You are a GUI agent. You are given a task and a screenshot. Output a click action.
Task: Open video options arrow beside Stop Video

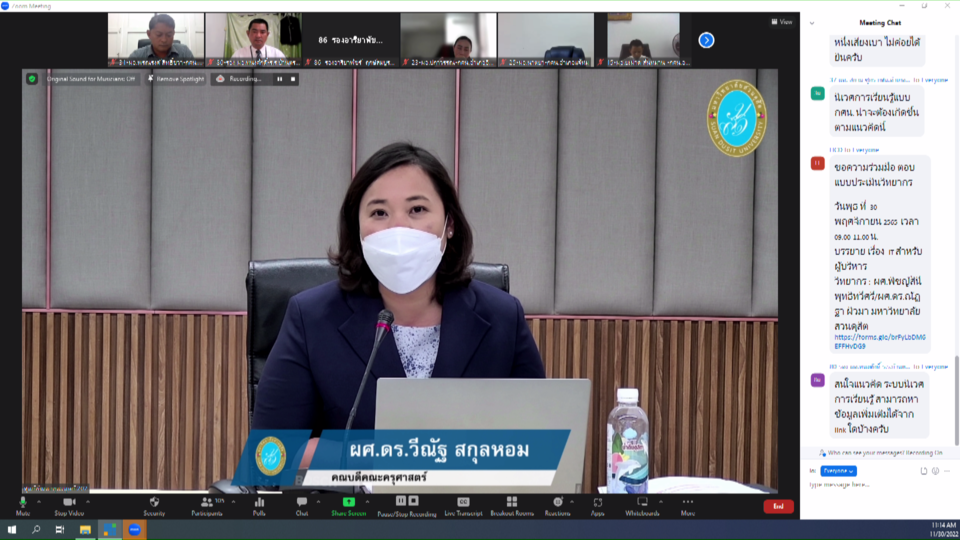(x=88, y=502)
